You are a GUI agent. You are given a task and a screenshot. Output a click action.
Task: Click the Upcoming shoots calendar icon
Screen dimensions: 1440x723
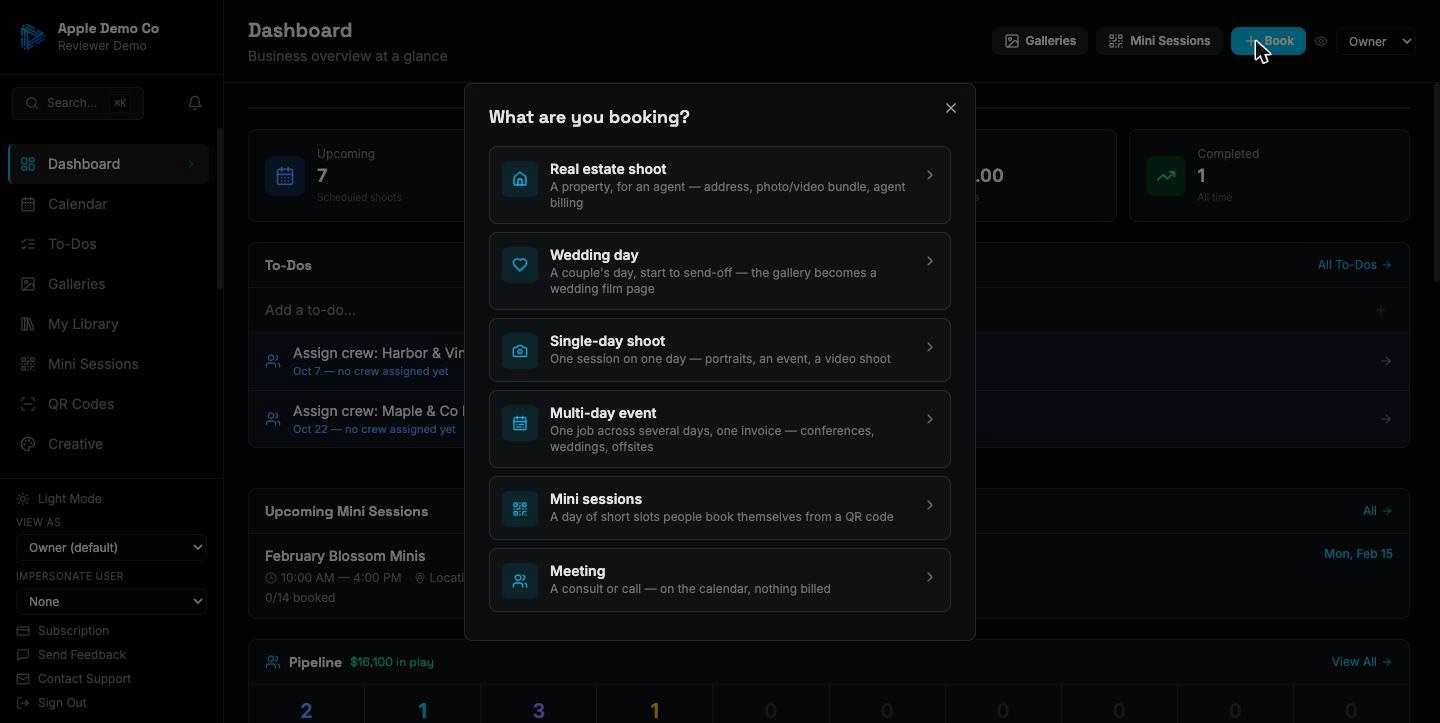(x=285, y=176)
